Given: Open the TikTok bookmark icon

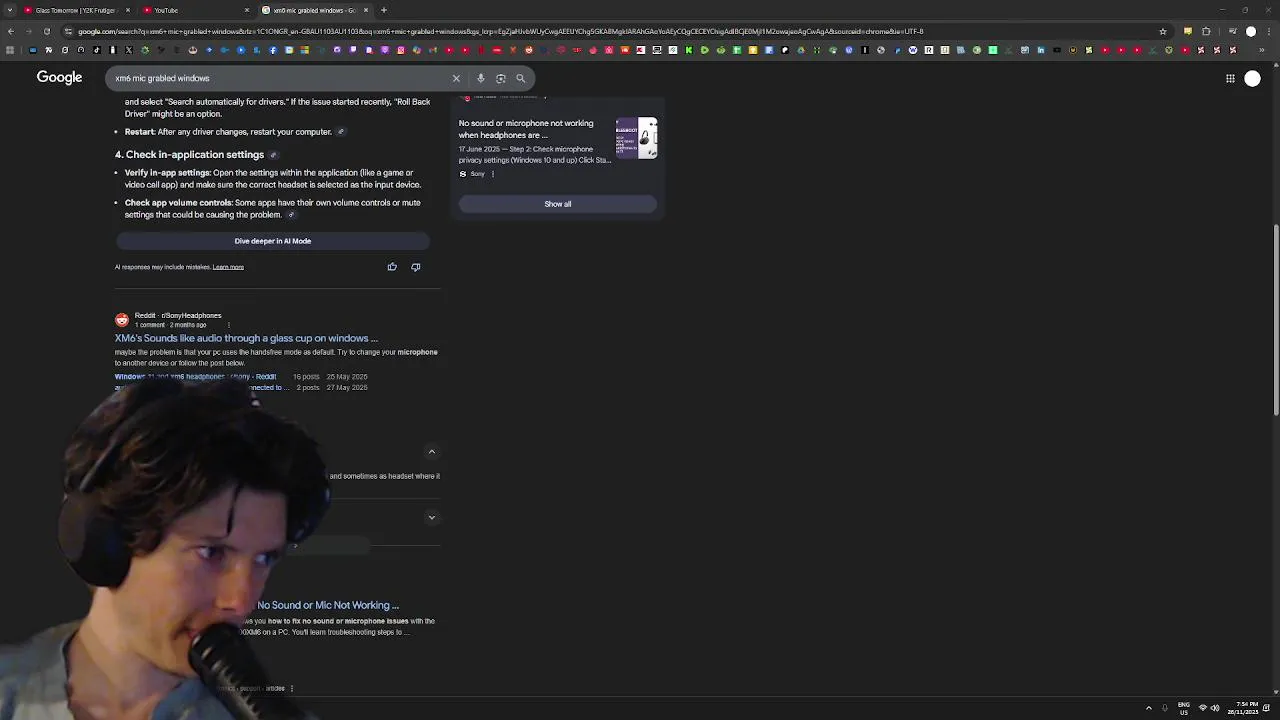Looking at the screenshot, I should pyautogui.click(x=97, y=50).
